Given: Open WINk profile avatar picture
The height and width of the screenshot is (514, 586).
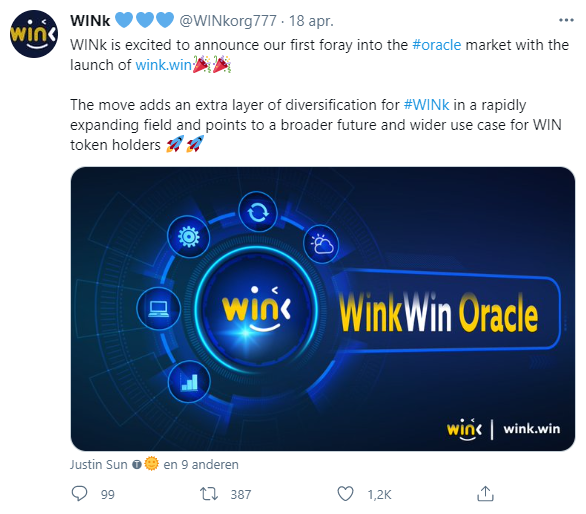Looking at the screenshot, I should (34, 34).
